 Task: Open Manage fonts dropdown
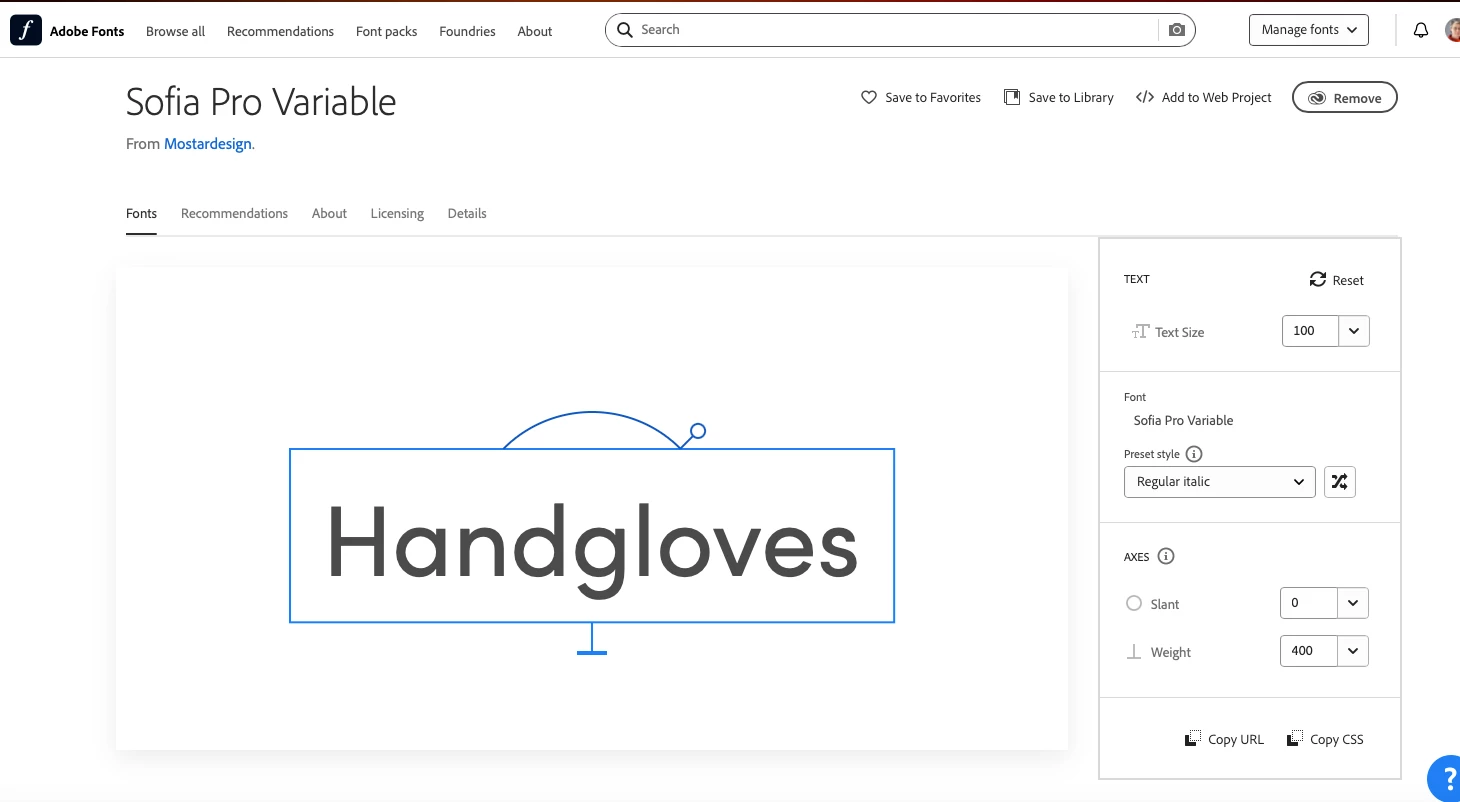[1309, 30]
